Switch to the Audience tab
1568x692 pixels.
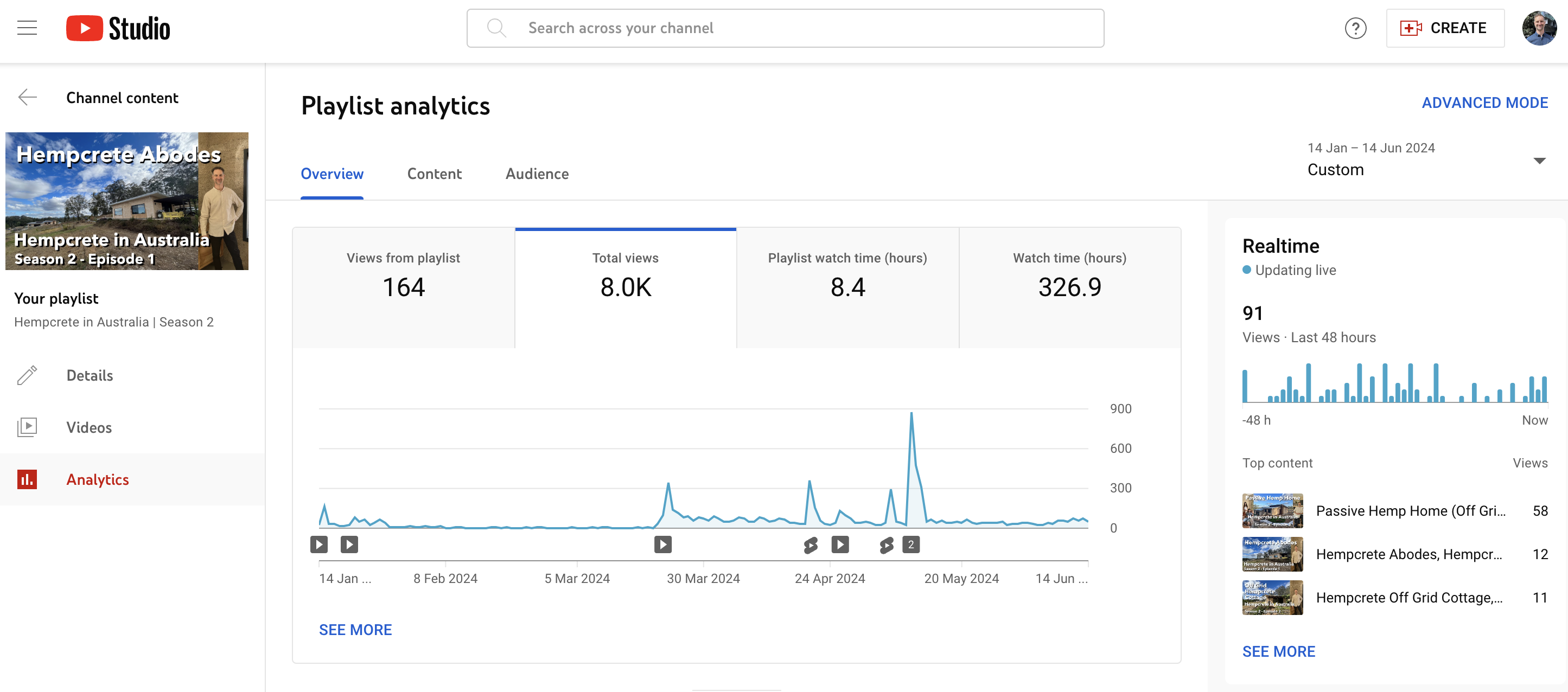tap(536, 174)
